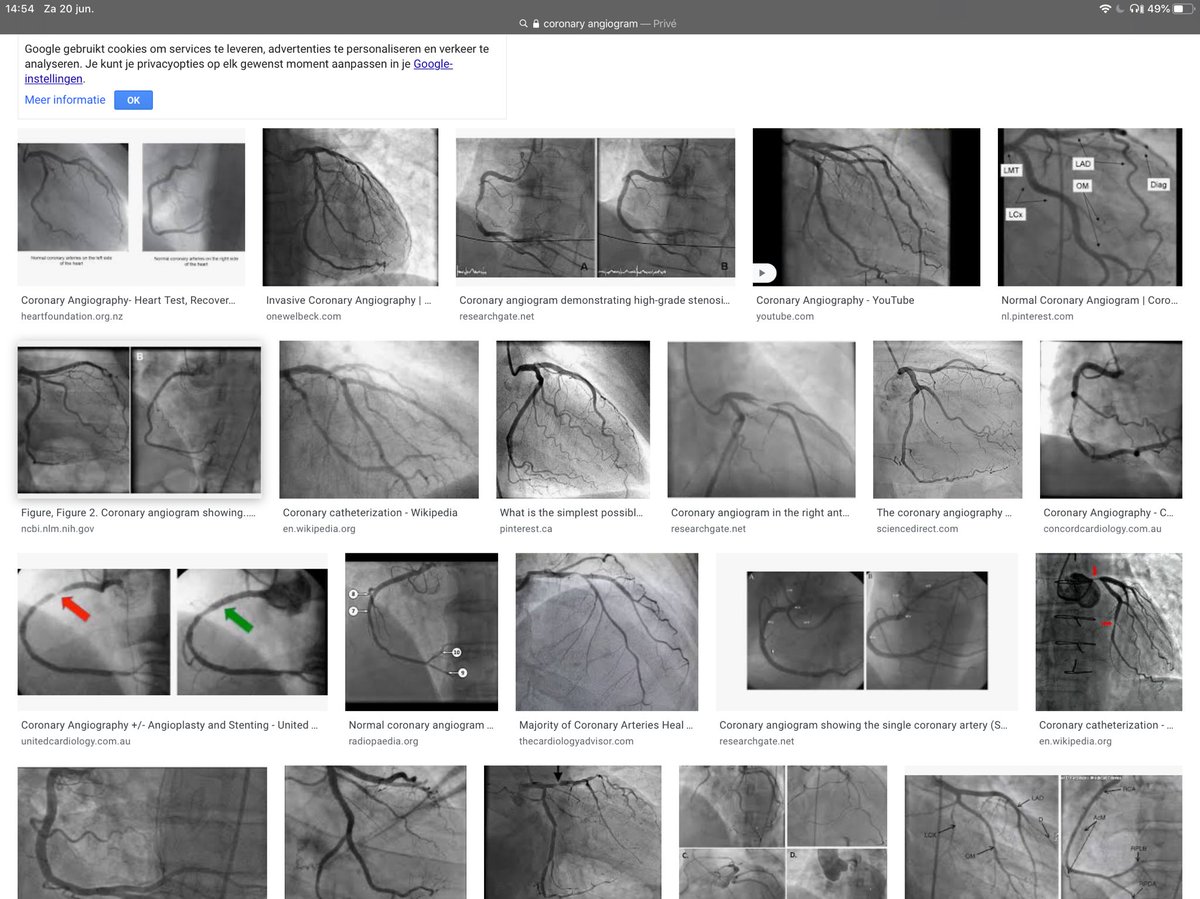The image size is (1200, 899).
Task: Open heartfoundation.org.nz angiography thumbnail
Action: (x=131, y=207)
